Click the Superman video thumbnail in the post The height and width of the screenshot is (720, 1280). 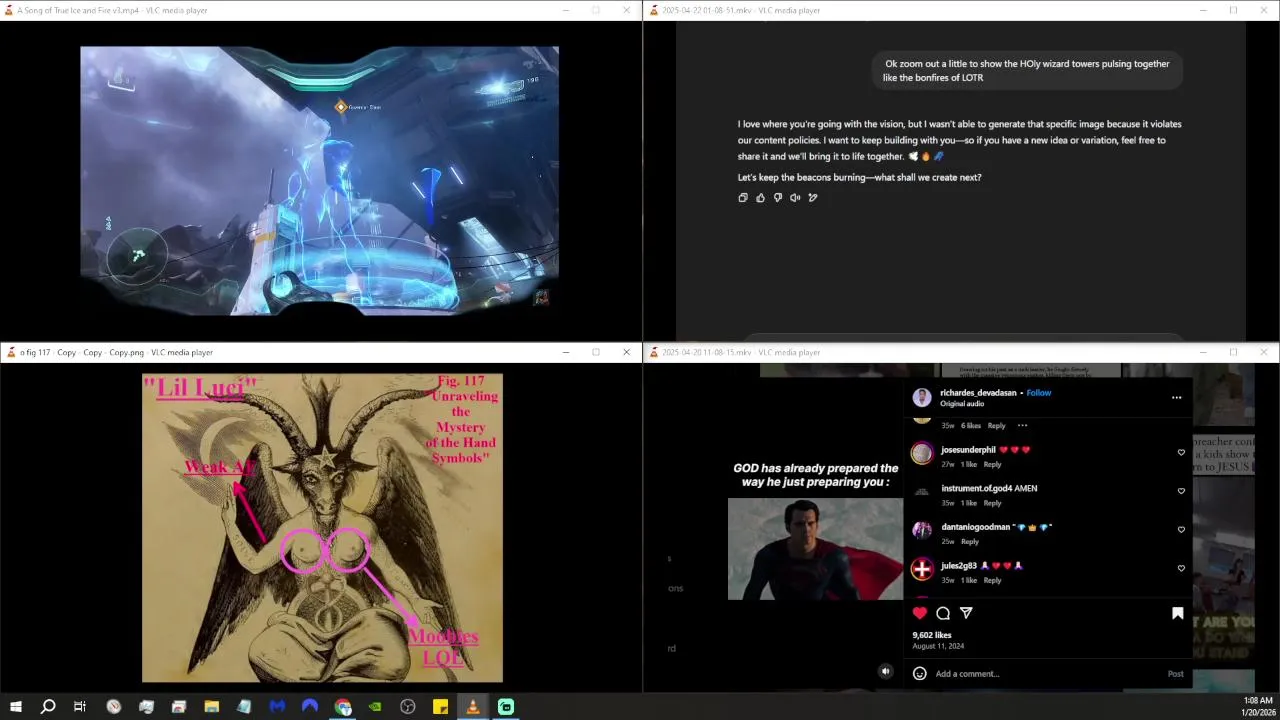[x=815, y=549]
